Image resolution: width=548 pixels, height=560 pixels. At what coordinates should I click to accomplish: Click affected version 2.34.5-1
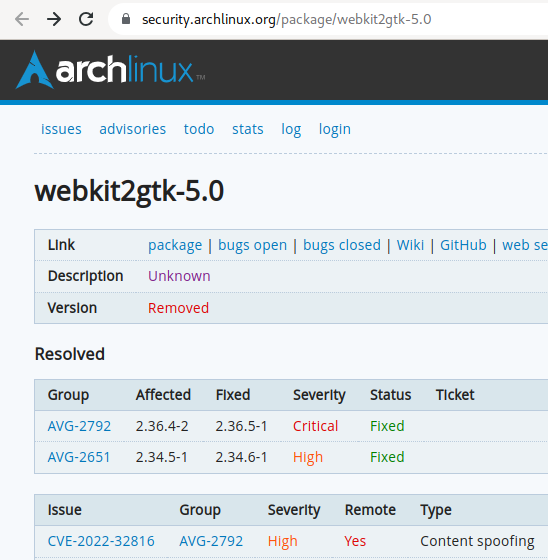click(x=161, y=457)
